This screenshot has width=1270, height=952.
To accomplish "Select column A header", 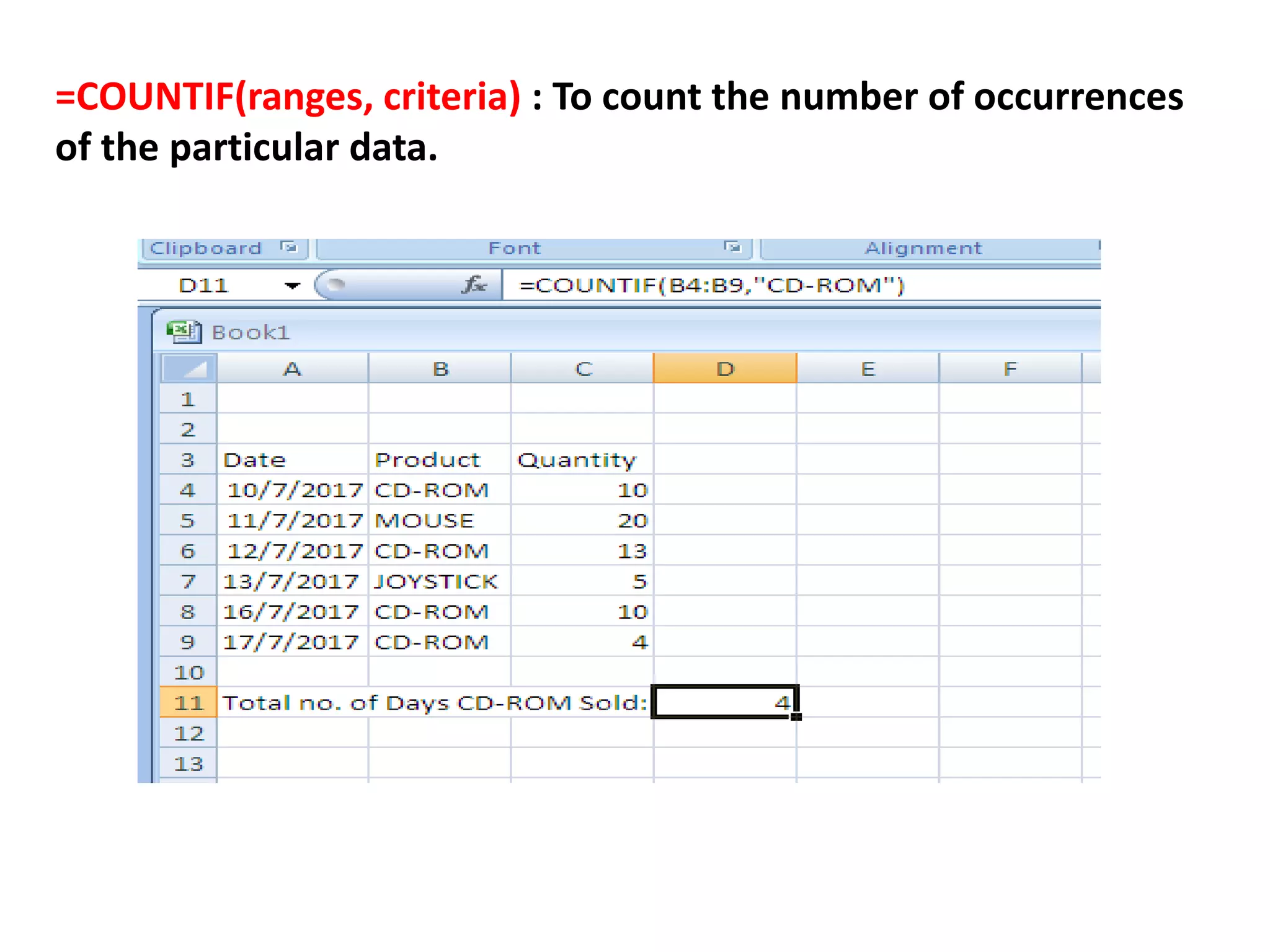I will 292,369.
